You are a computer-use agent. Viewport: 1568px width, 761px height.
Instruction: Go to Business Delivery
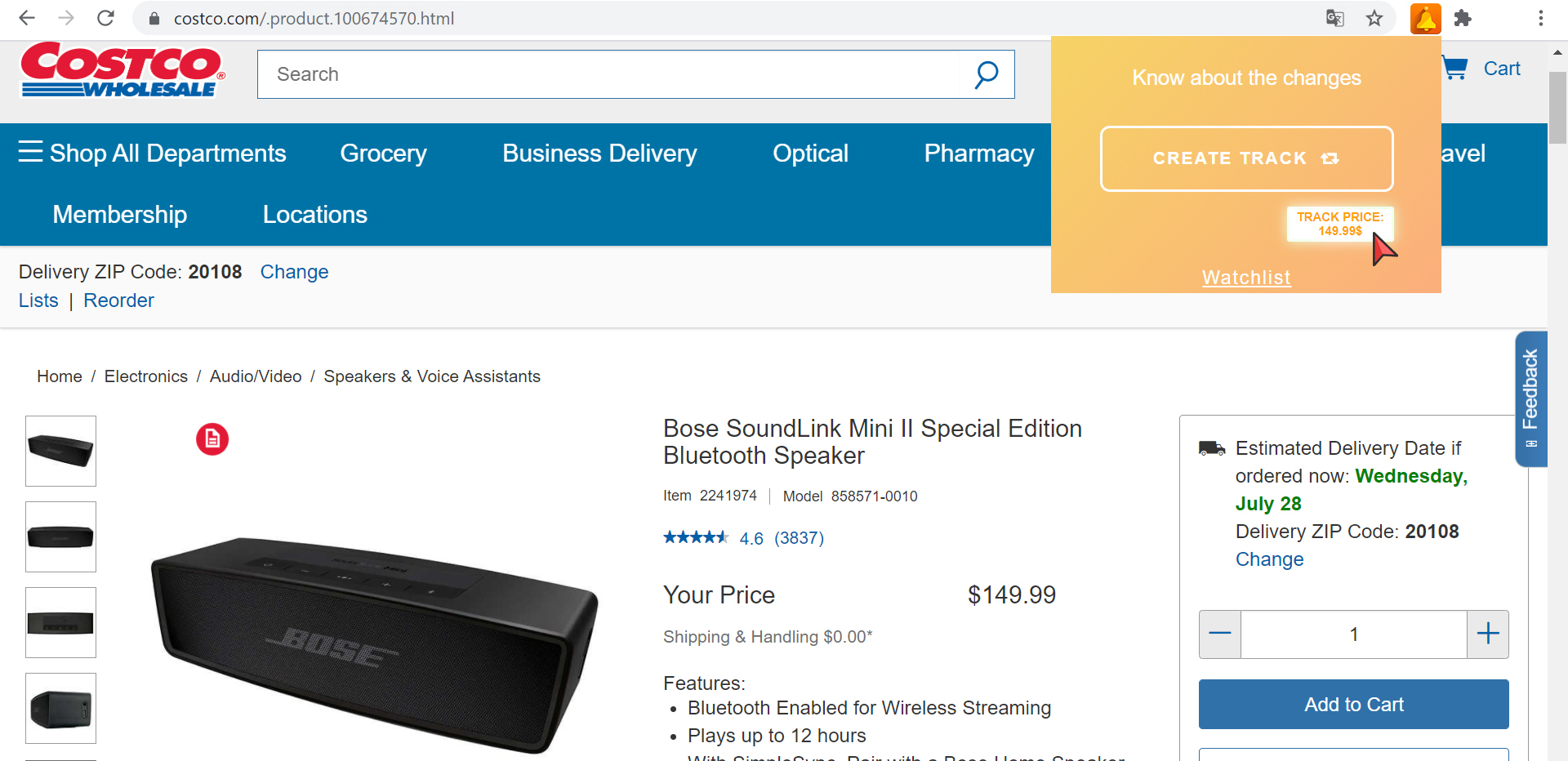[x=600, y=154]
